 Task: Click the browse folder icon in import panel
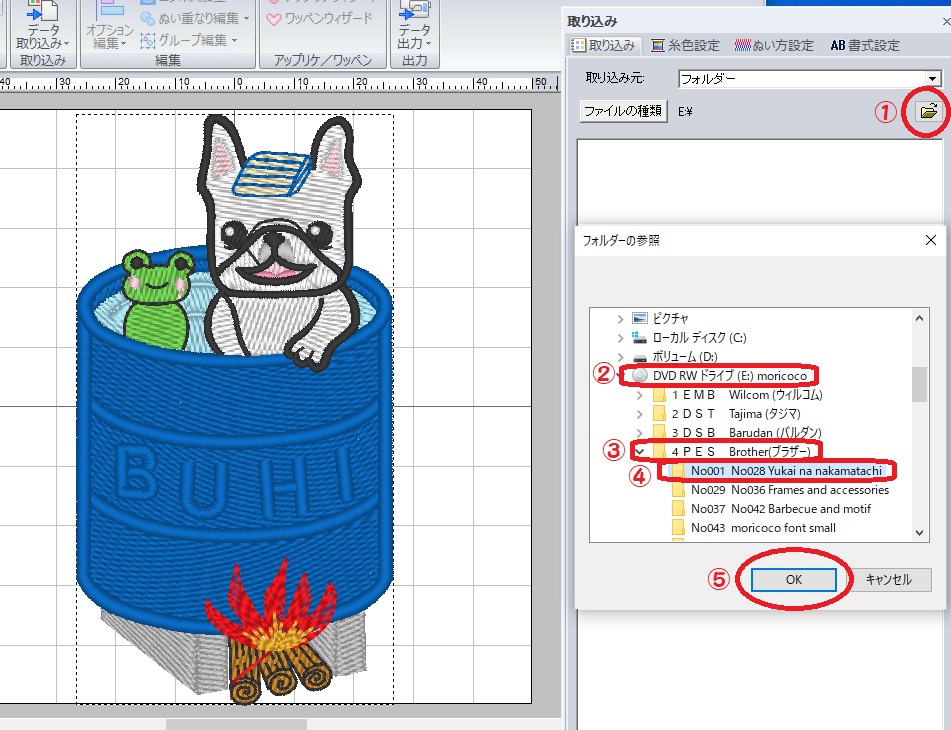tap(928, 111)
